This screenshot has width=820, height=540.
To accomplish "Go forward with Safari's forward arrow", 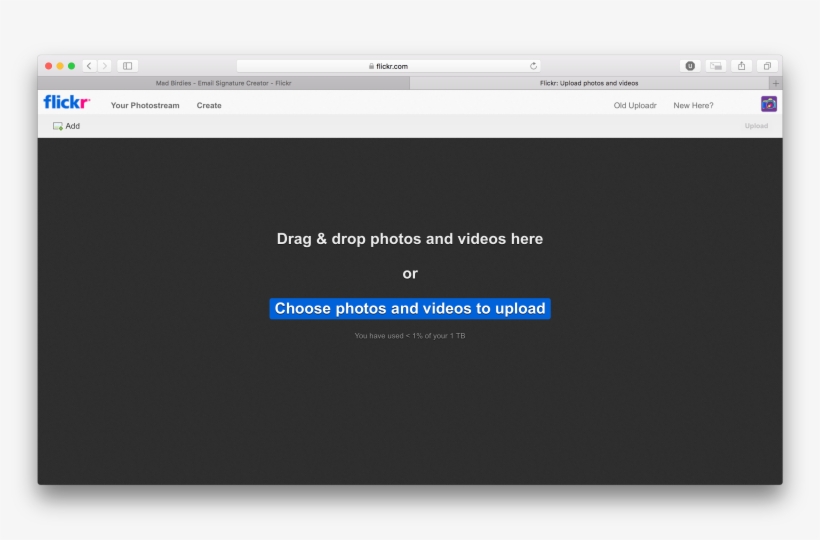I will pyautogui.click(x=105, y=66).
